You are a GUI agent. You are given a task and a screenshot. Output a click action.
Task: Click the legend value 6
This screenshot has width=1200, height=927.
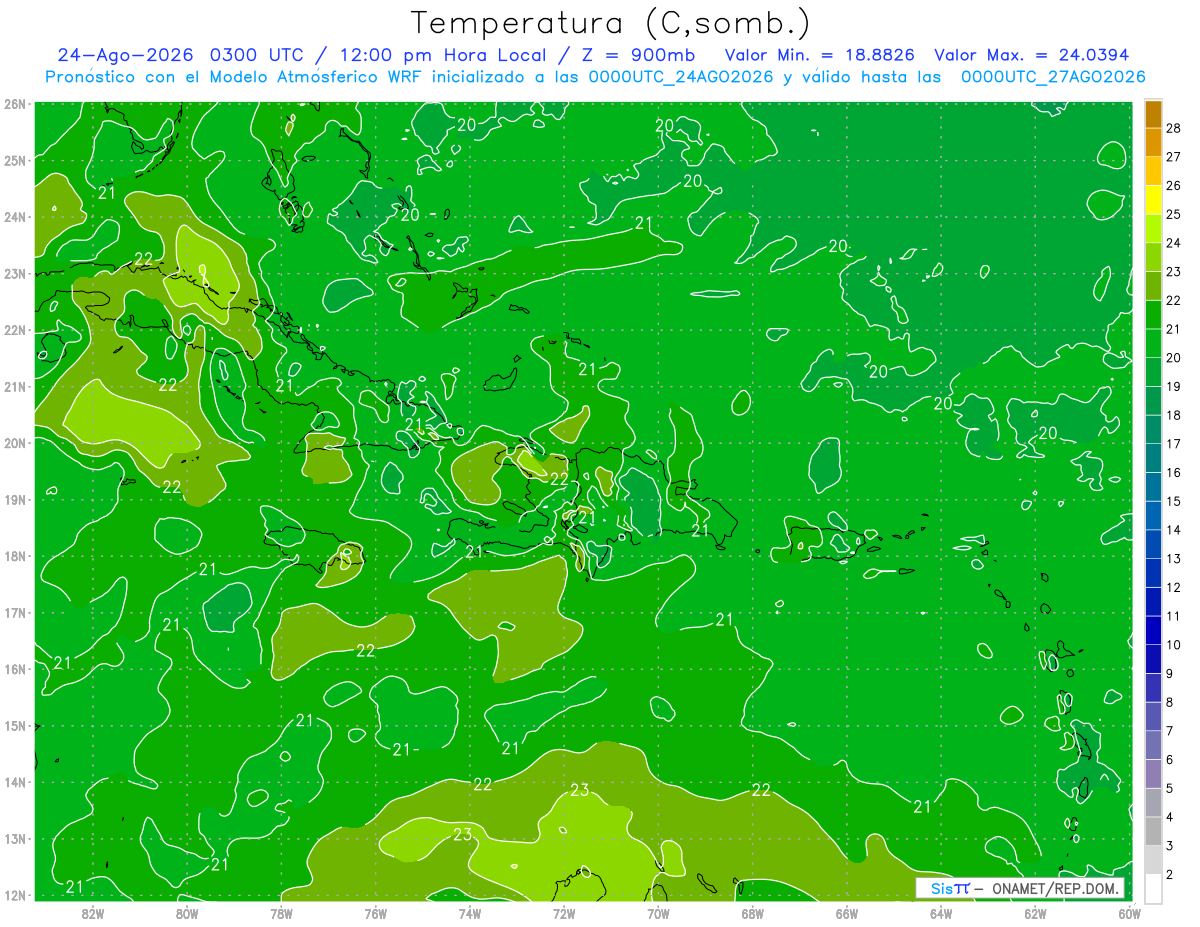1169,759
